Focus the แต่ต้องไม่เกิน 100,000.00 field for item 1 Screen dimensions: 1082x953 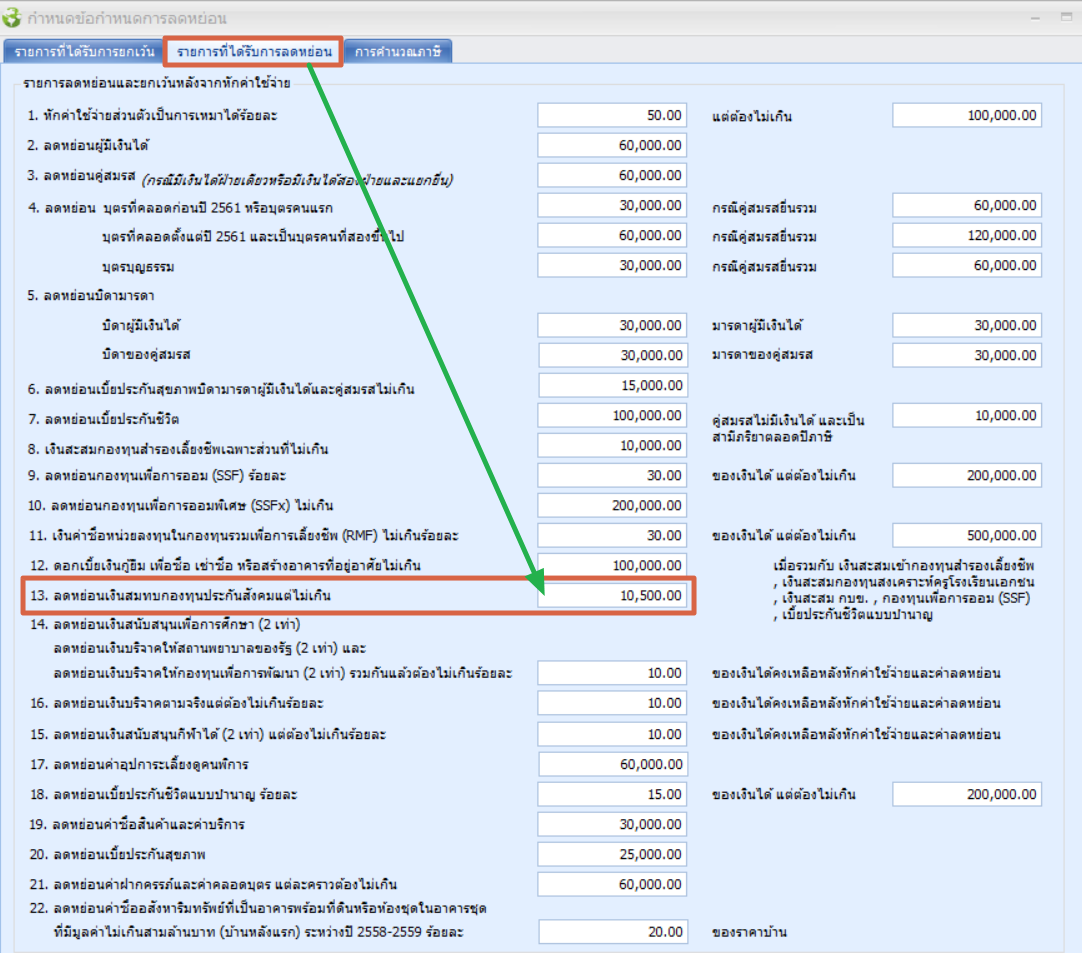(x=966, y=116)
